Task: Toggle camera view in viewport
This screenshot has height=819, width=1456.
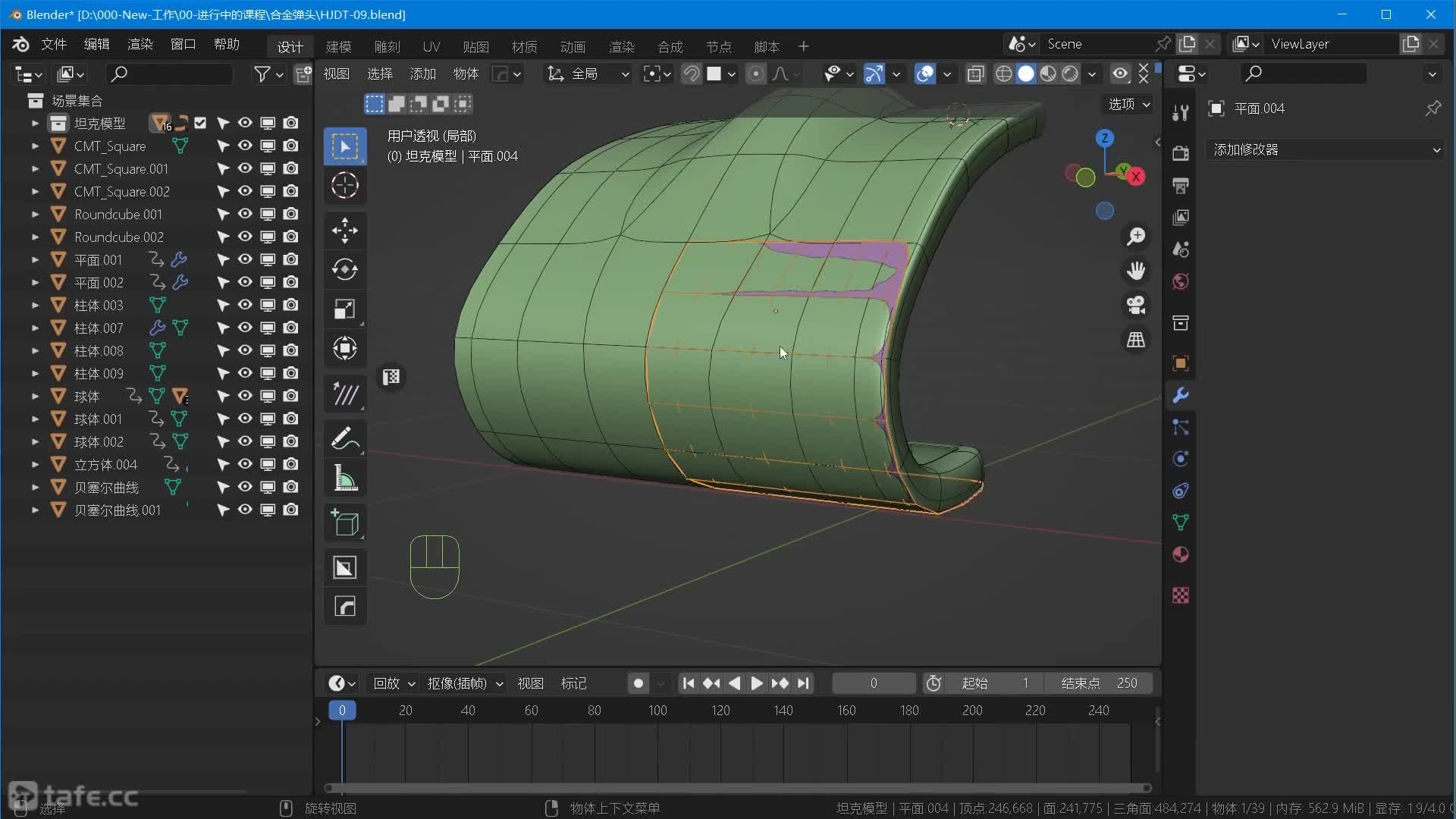Action: pyautogui.click(x=1135, y=305)
